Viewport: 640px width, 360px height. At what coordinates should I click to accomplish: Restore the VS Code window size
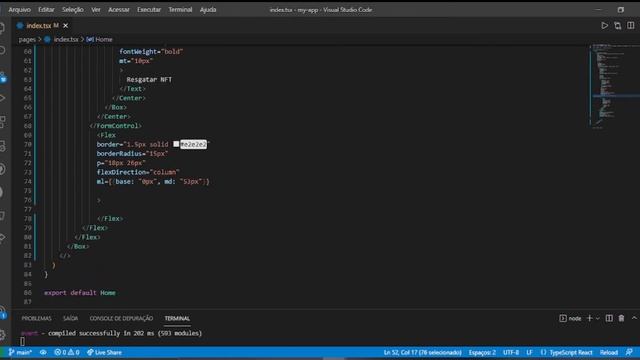click(x=620, y=9)
